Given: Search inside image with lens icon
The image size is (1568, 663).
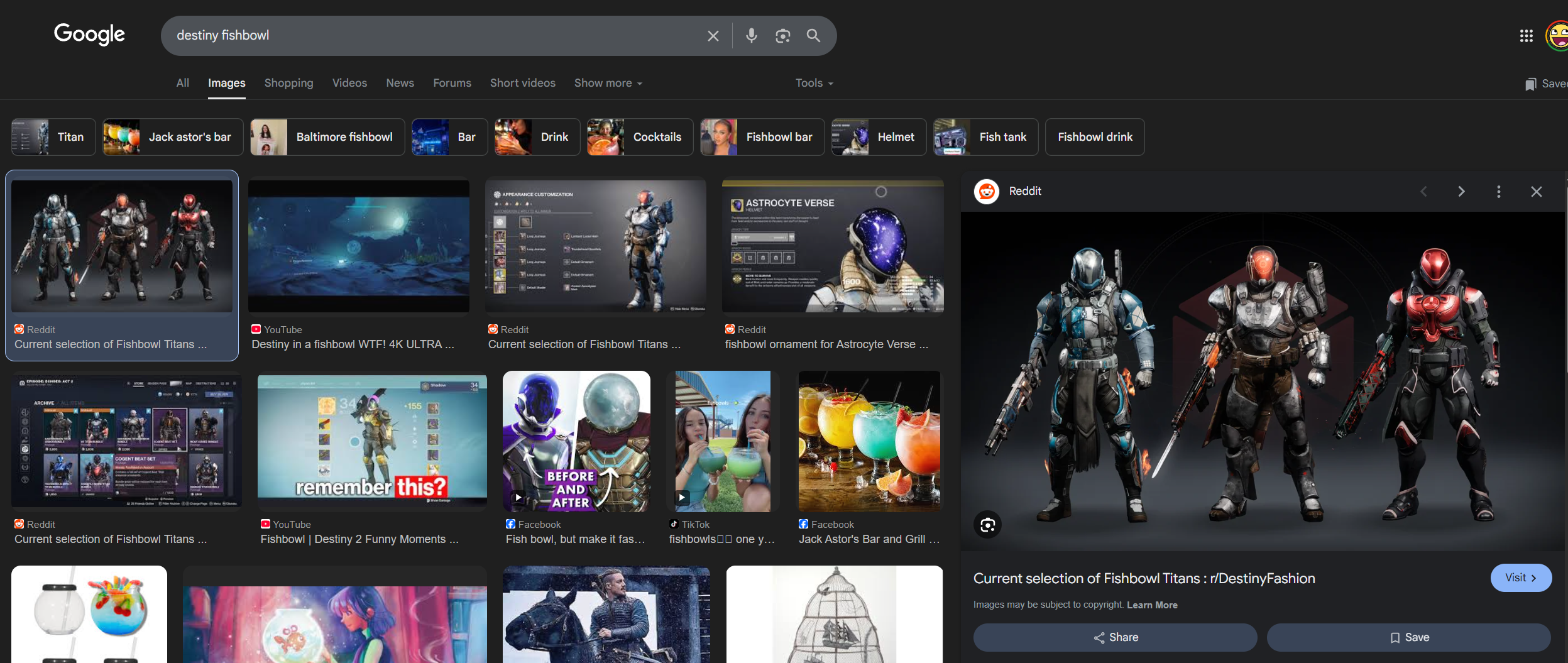Looking at the screenshot, I should coord(987,525).
